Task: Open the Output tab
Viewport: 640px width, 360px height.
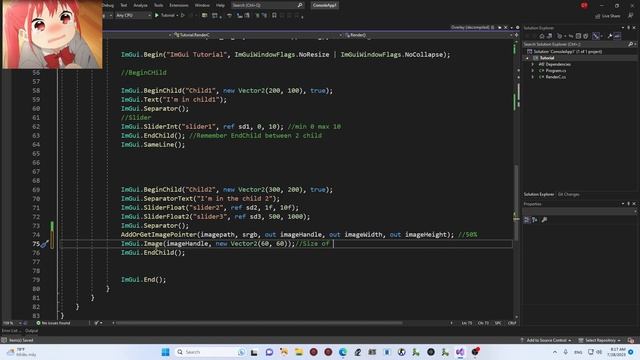Action: (x=31, y=331)
